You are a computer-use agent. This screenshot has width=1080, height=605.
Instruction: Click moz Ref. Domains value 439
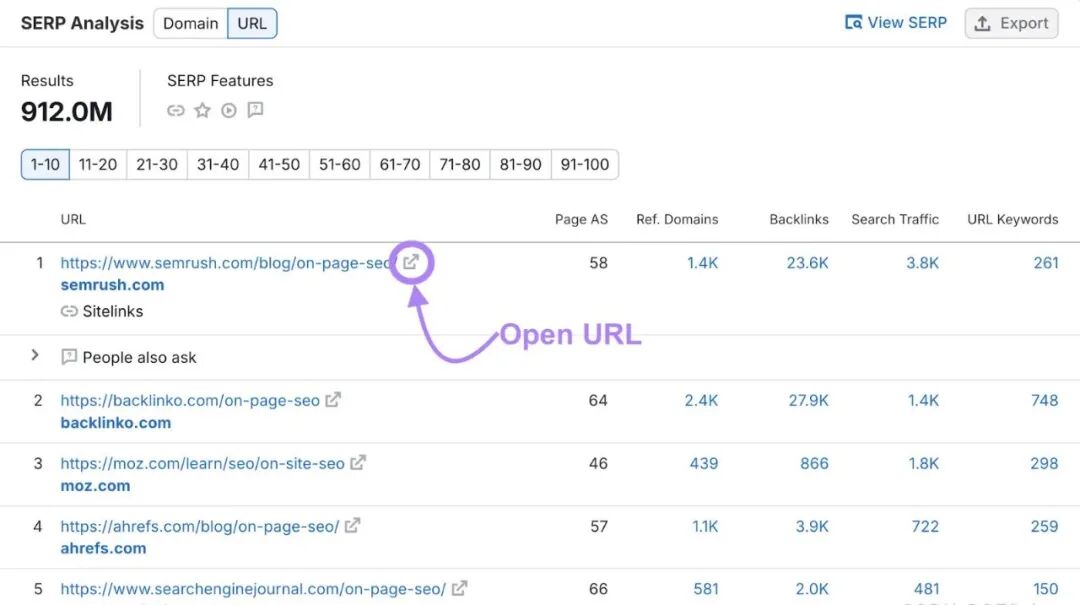pos(704,463)
